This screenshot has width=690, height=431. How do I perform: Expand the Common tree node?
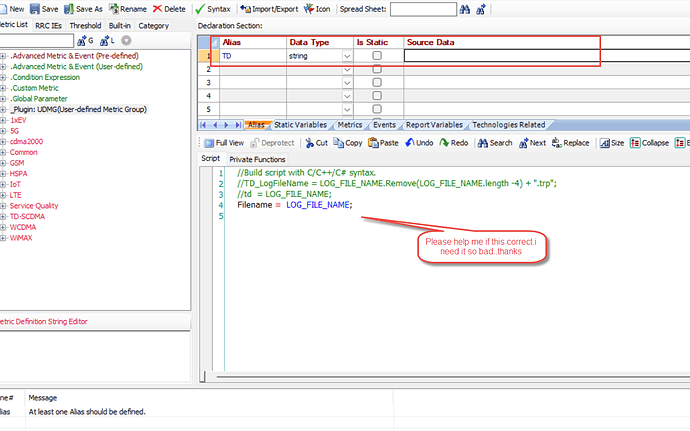(x=3, y=152)
